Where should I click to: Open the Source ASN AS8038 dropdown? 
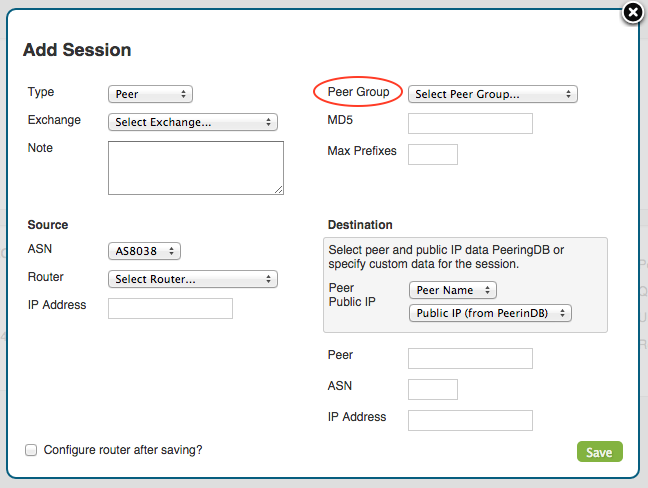144,251
